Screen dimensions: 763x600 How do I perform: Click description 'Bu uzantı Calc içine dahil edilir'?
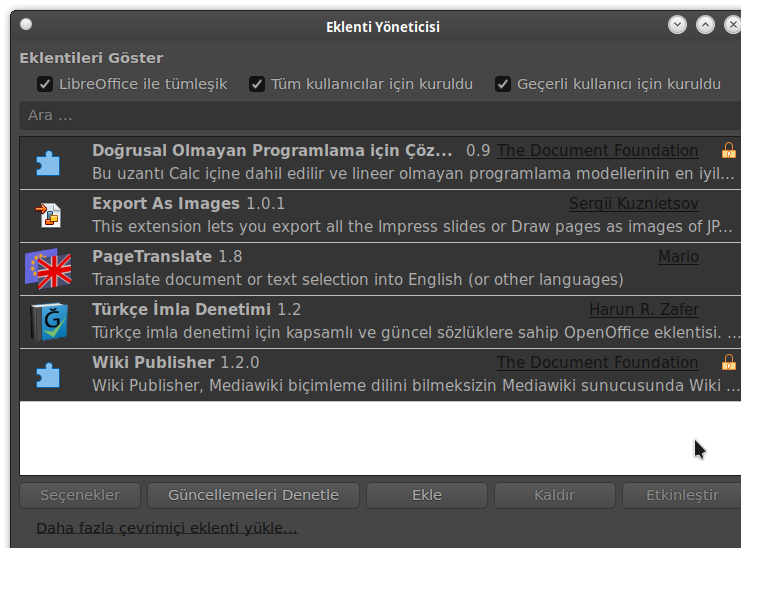point(413,173)
